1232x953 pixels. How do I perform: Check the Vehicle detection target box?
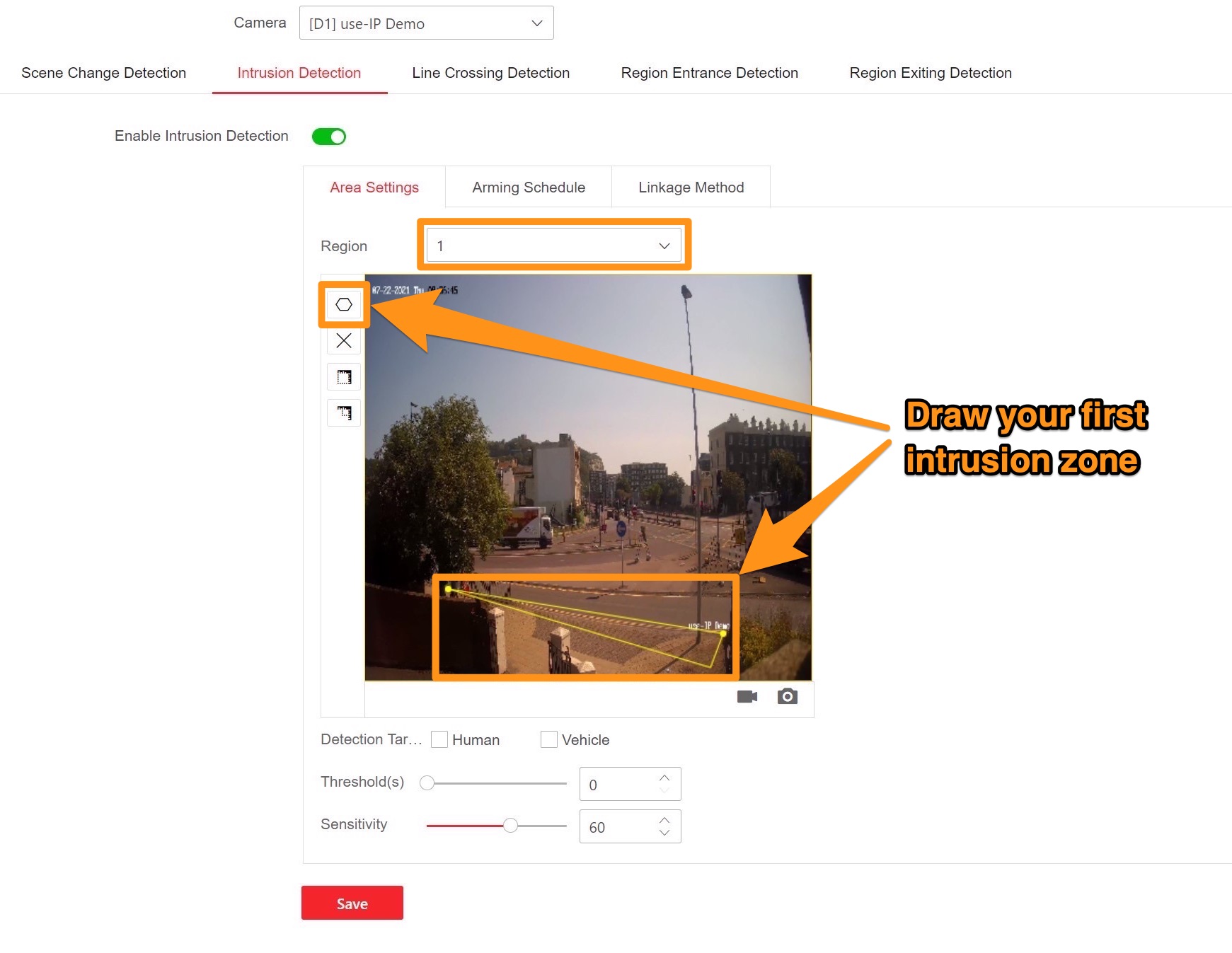[548, 739]
